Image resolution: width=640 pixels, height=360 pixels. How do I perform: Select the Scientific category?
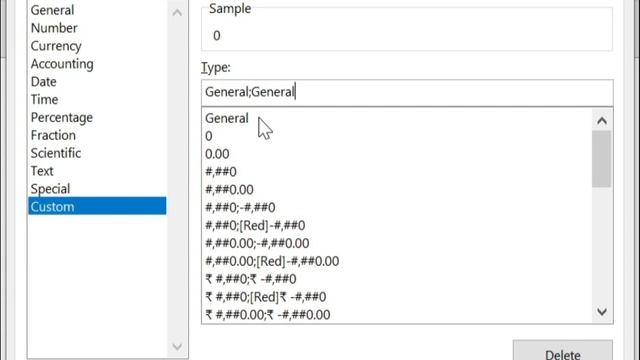(97, 153)
